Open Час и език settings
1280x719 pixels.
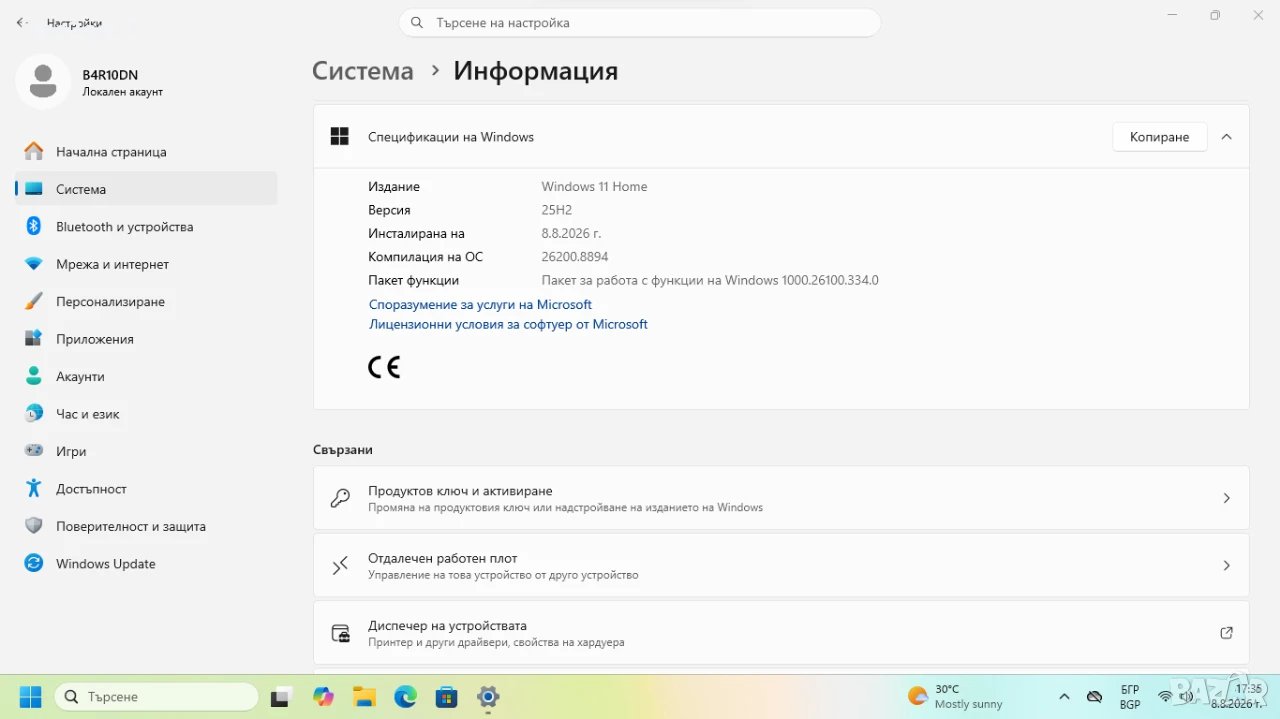pyautogui.click(x=146, y=414)
